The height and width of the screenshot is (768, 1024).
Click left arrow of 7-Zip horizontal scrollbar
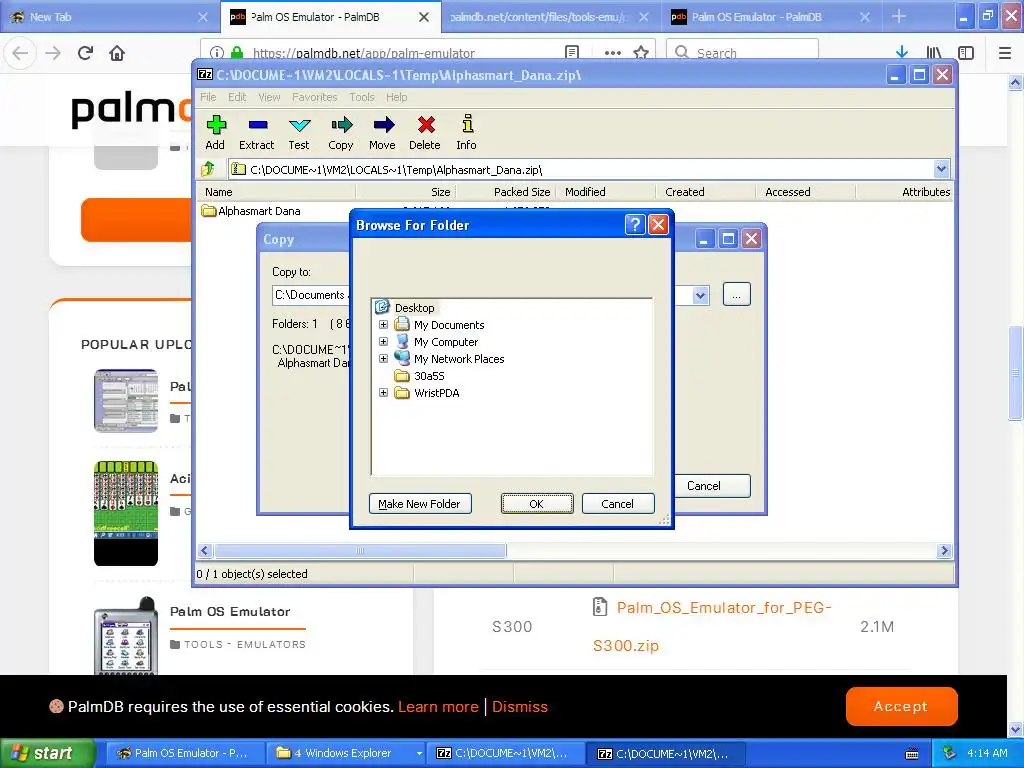click(x=205, y=551)
